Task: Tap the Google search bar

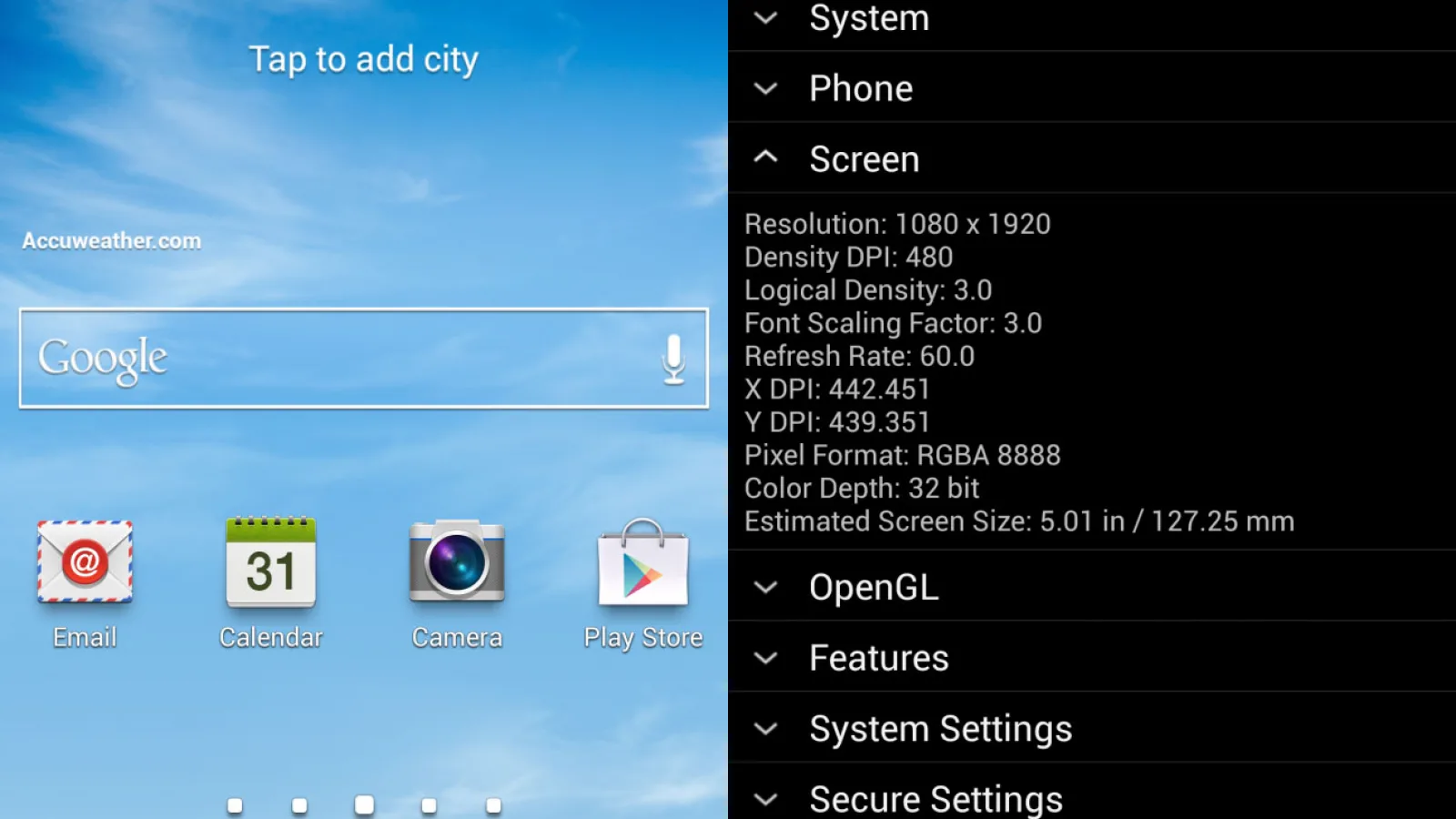Action: [x=364, y=359]
